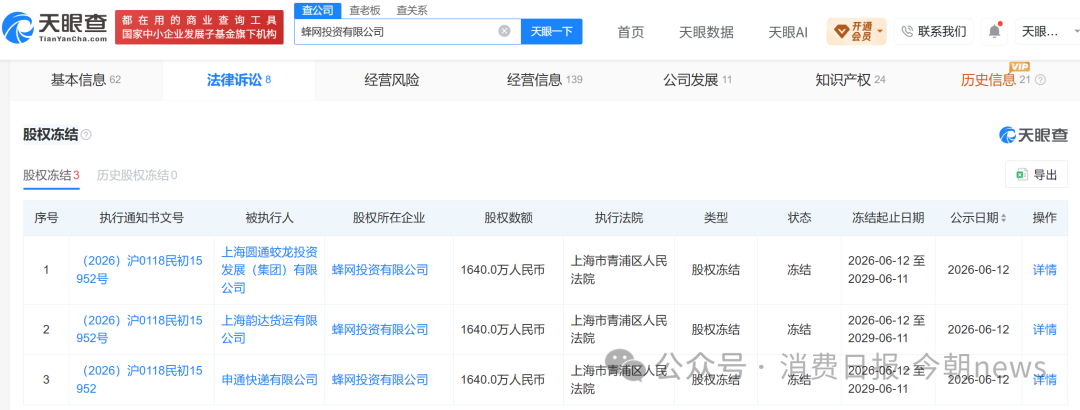Open the 开通会员 membership dropdown

[x=856, y=31]
